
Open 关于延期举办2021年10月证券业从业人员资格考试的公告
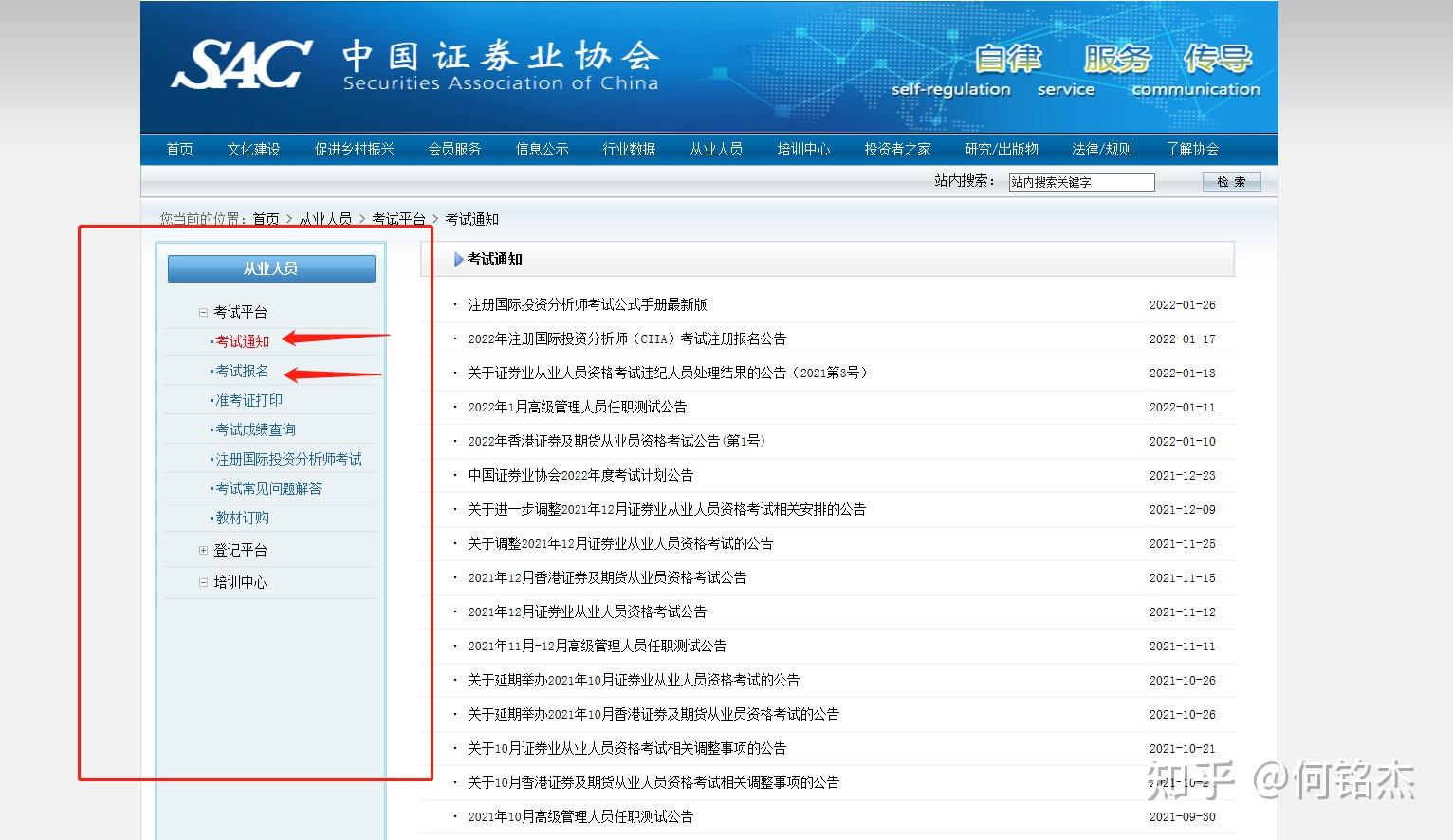point(634,680)
